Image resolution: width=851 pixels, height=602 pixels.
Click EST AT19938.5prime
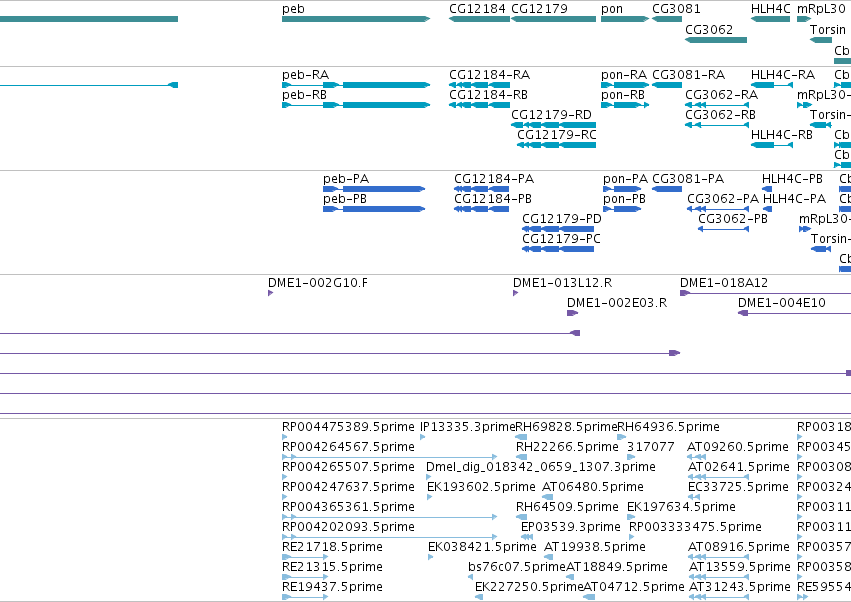[x=549, y=557]
